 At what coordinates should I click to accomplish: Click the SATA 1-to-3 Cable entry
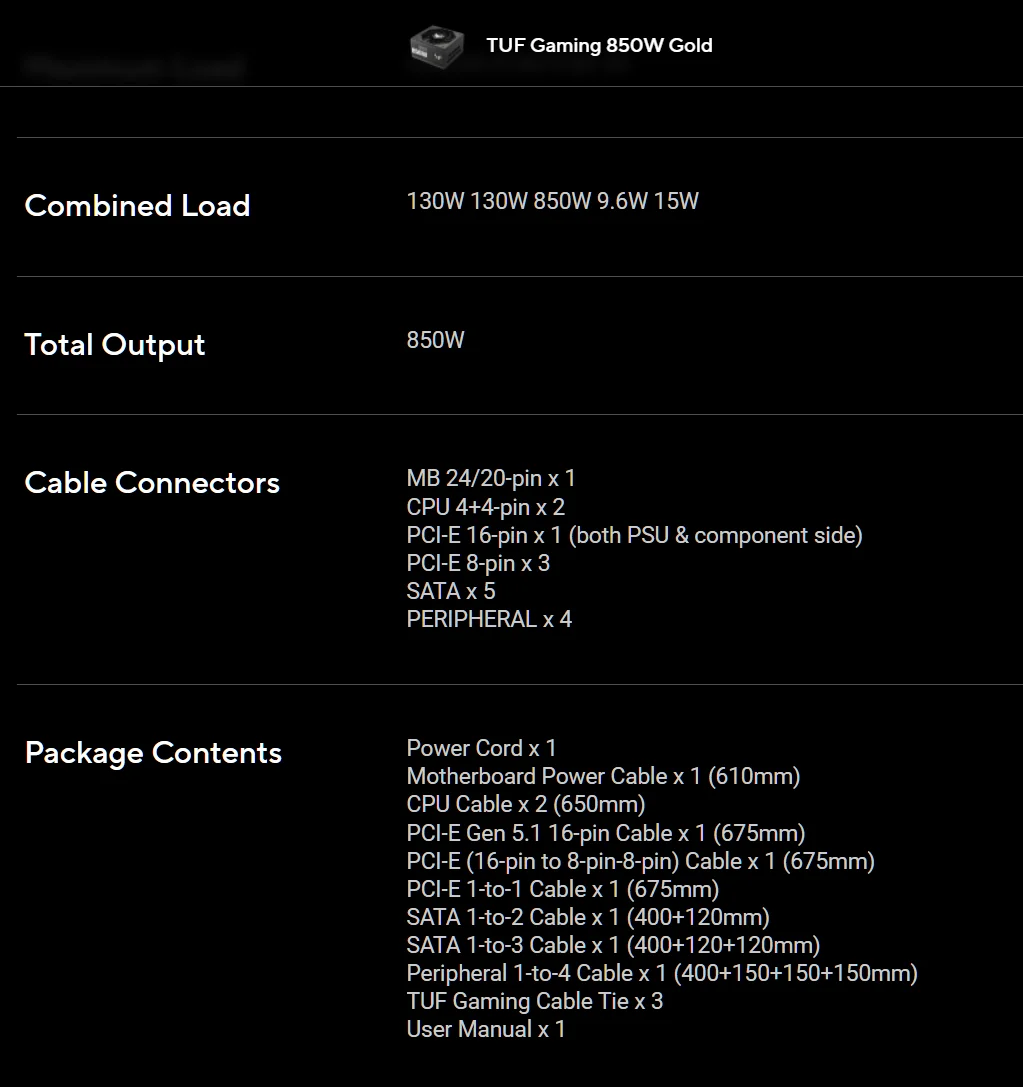[x=613, y=944]
